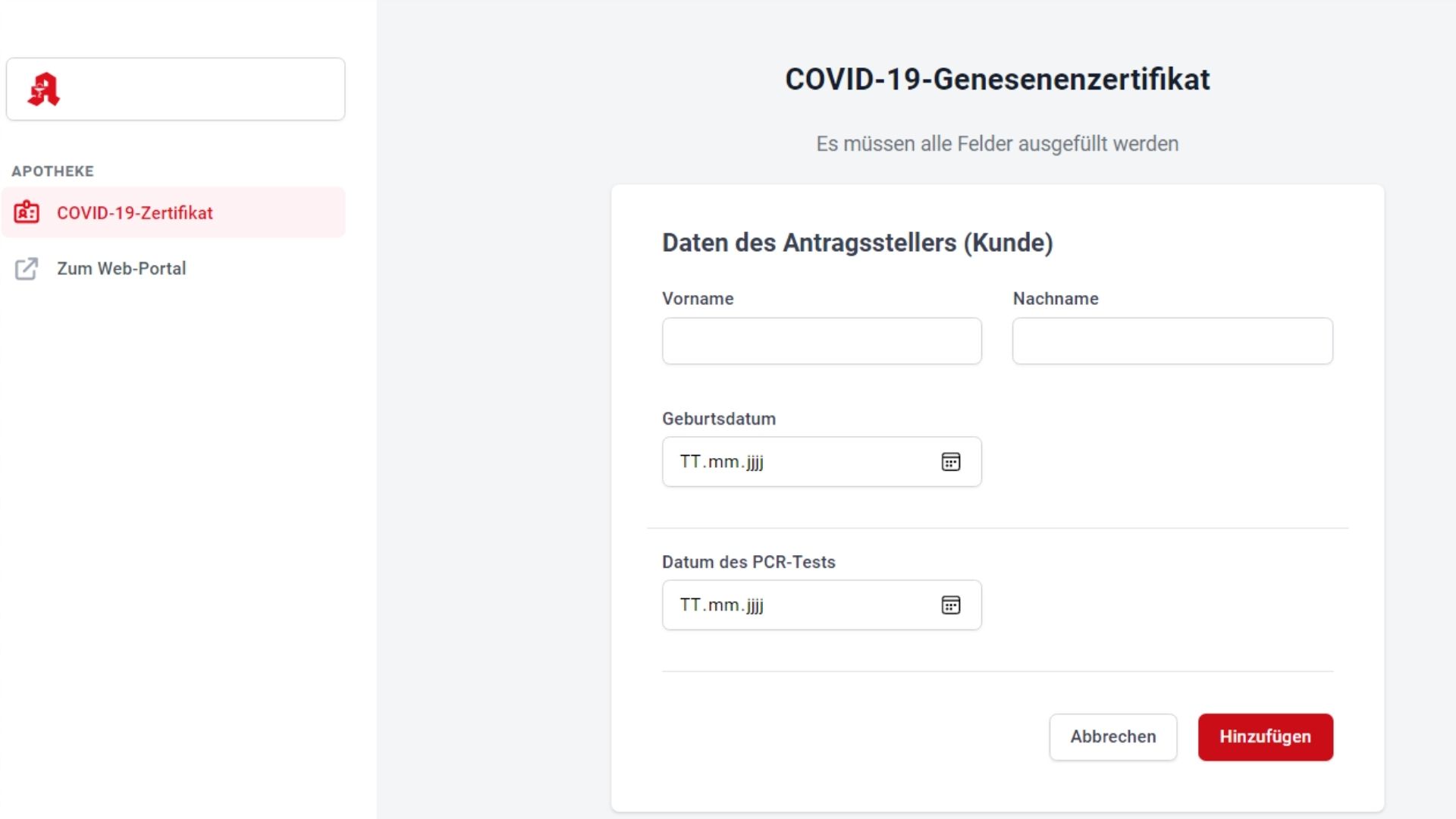Select the jjjj year segment in PCR-Test date

click(755, 605)
